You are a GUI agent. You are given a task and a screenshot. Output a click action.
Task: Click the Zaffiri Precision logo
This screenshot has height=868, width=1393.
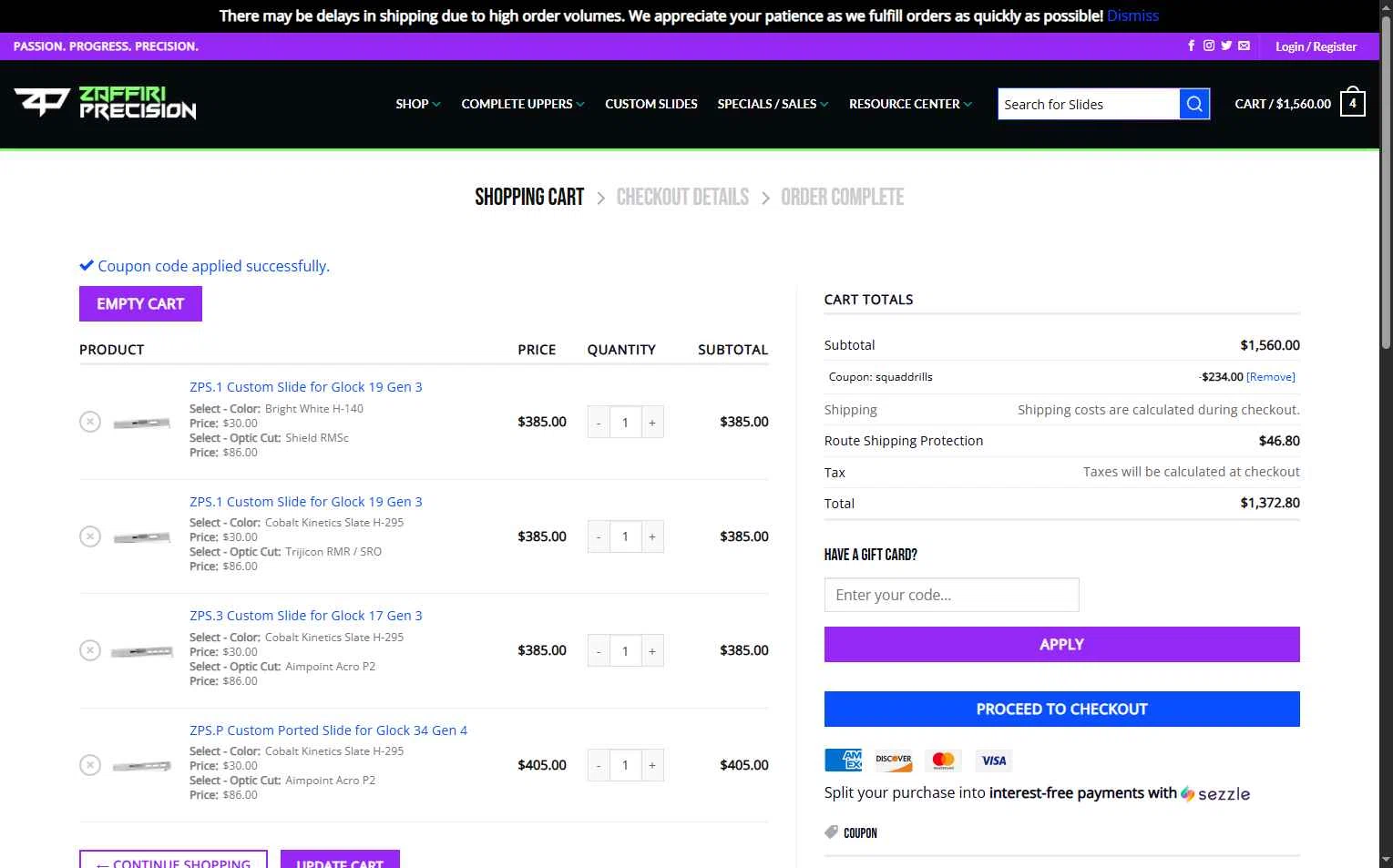(105, 103)
